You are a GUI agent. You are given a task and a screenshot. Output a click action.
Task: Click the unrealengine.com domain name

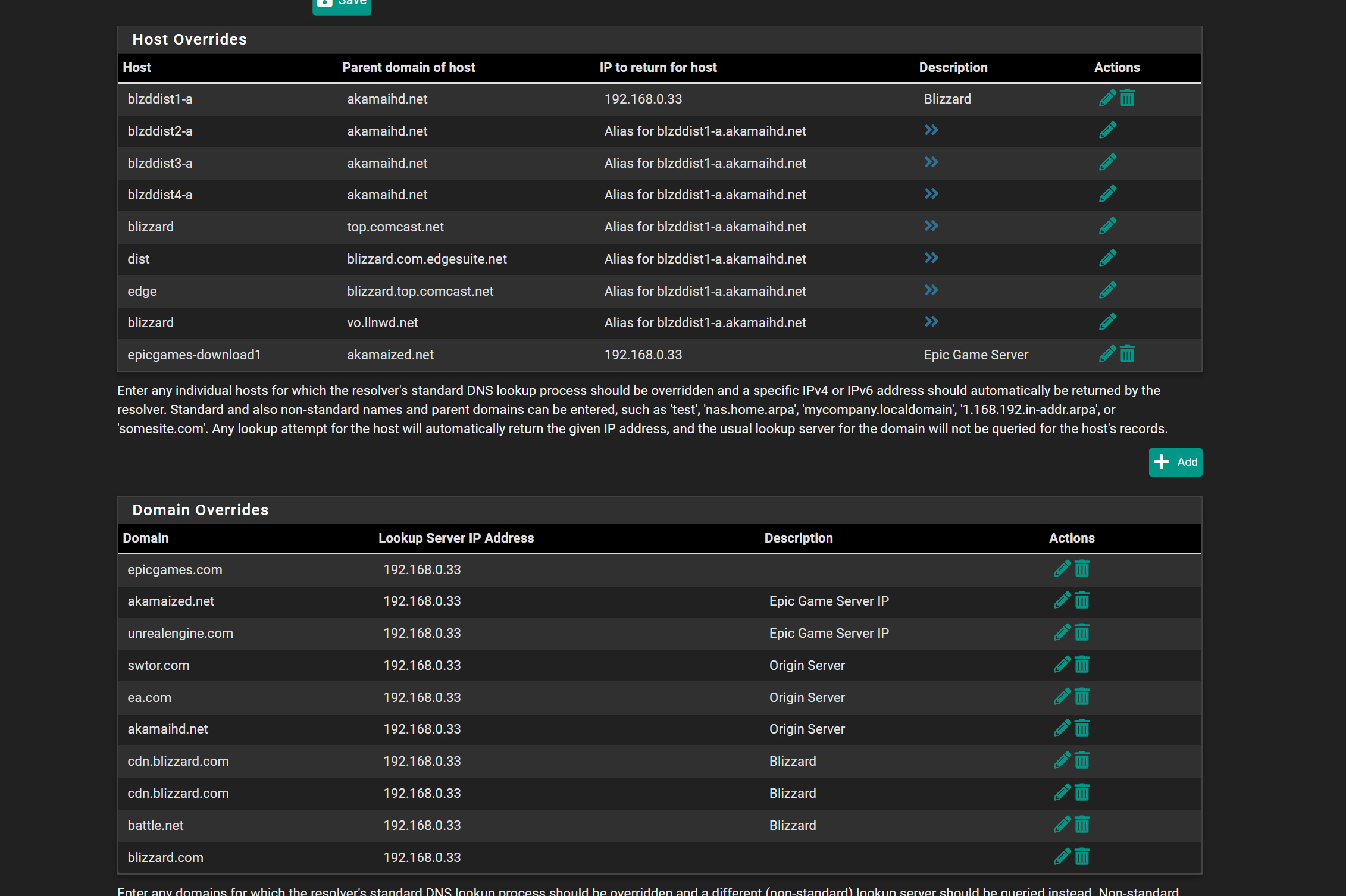(x=180, y=634)
